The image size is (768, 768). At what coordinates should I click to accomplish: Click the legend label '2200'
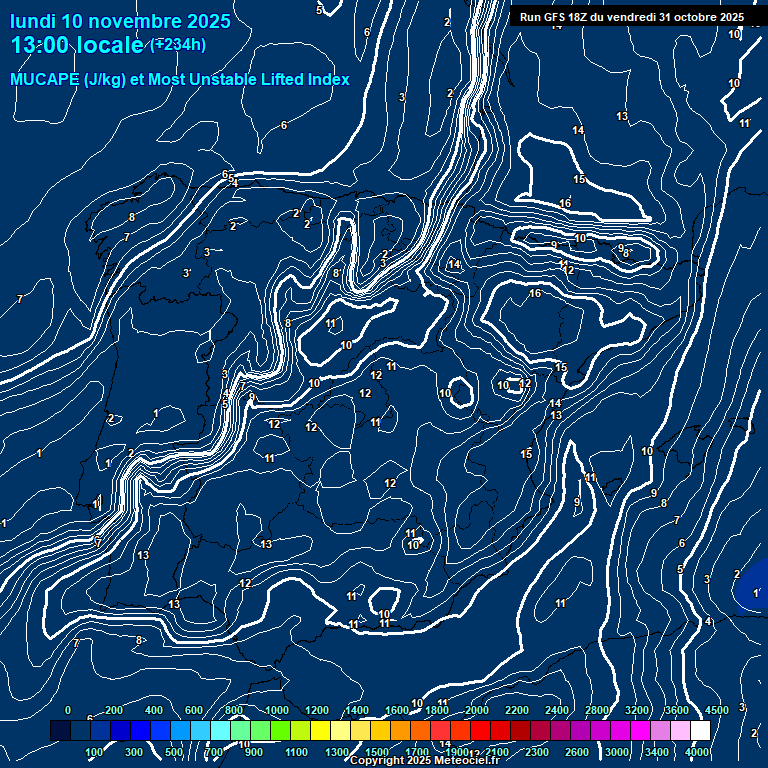pos(517,710)
